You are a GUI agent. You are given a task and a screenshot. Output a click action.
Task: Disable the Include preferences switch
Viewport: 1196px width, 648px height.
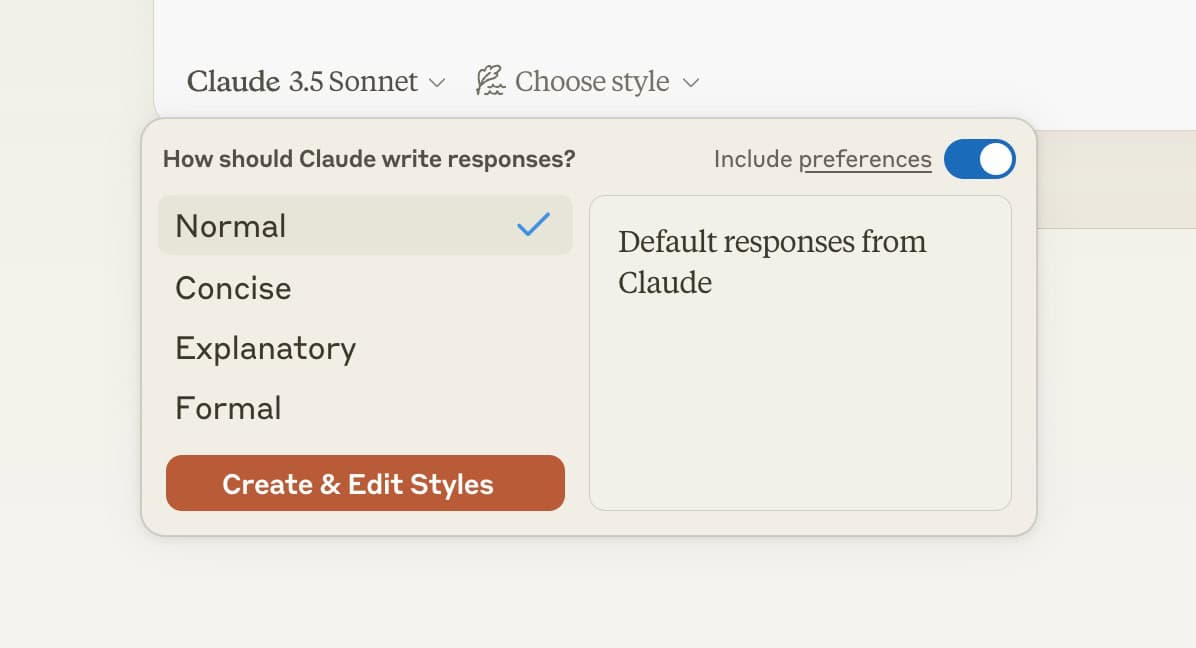pos(979,159)
